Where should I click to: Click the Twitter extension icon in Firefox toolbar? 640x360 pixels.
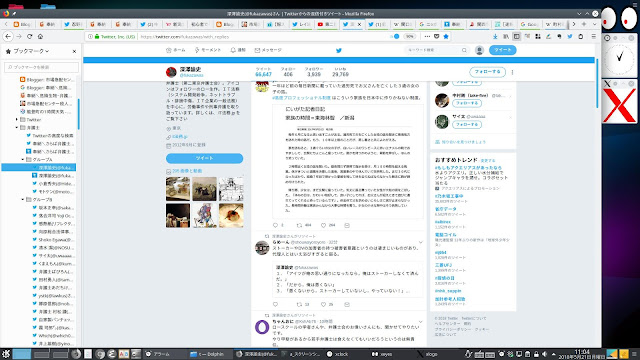(570, 36)
